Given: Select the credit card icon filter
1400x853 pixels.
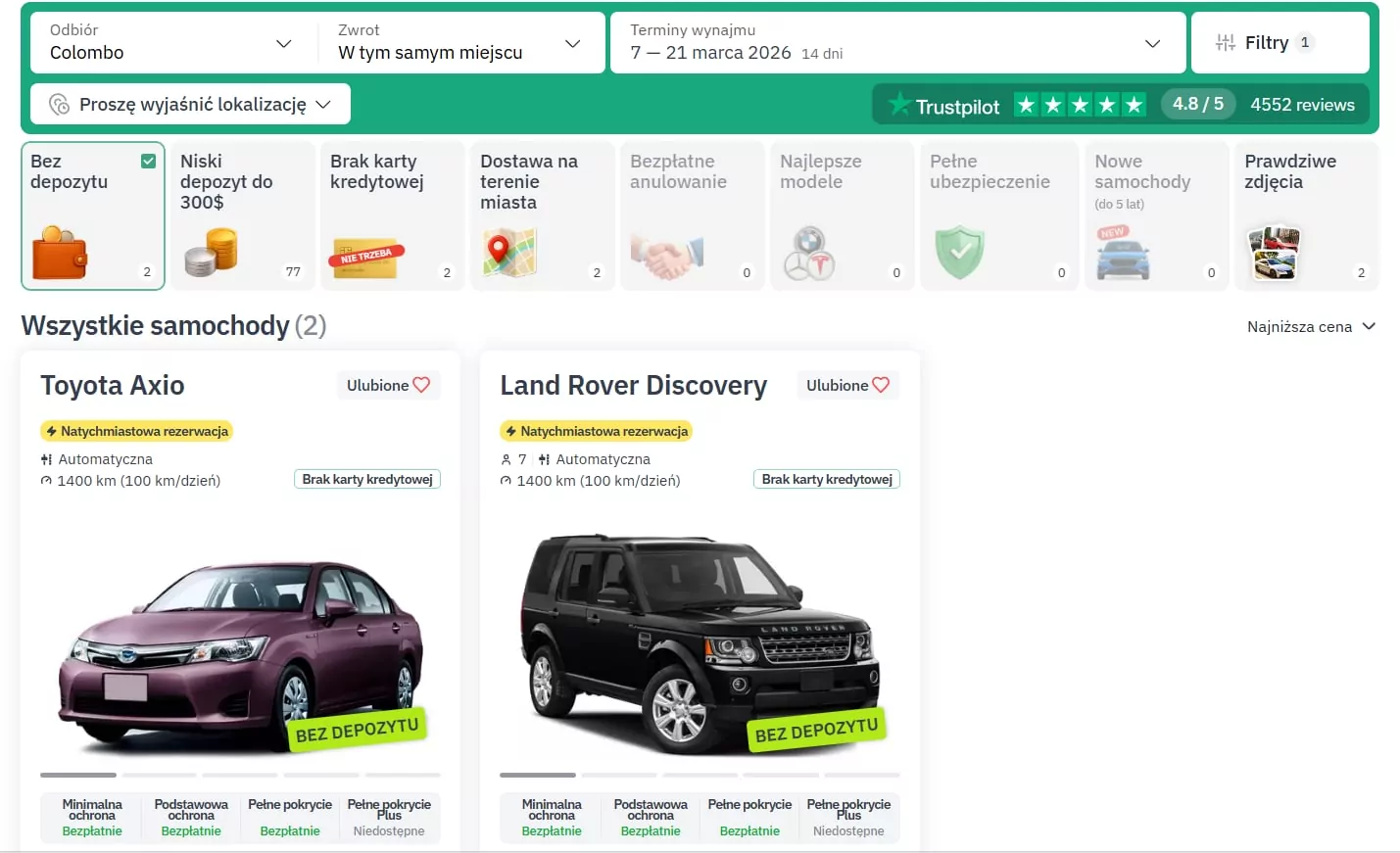Looking at the screenshot, I should point(364,259).
